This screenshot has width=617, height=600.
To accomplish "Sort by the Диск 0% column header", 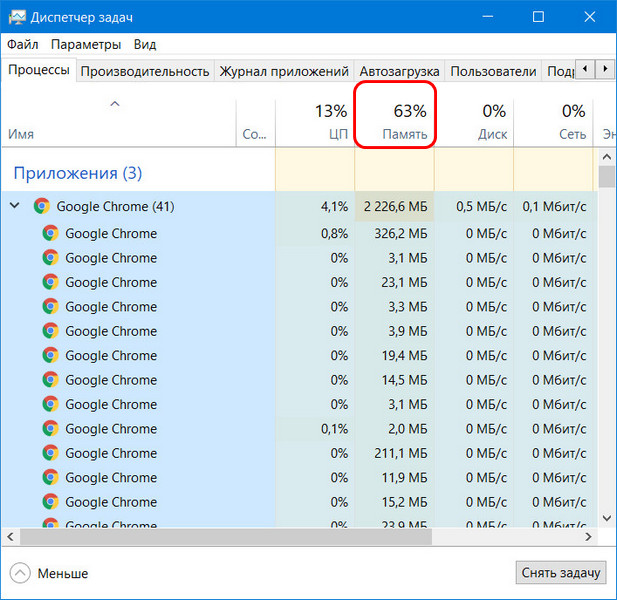I will (474, 122).
